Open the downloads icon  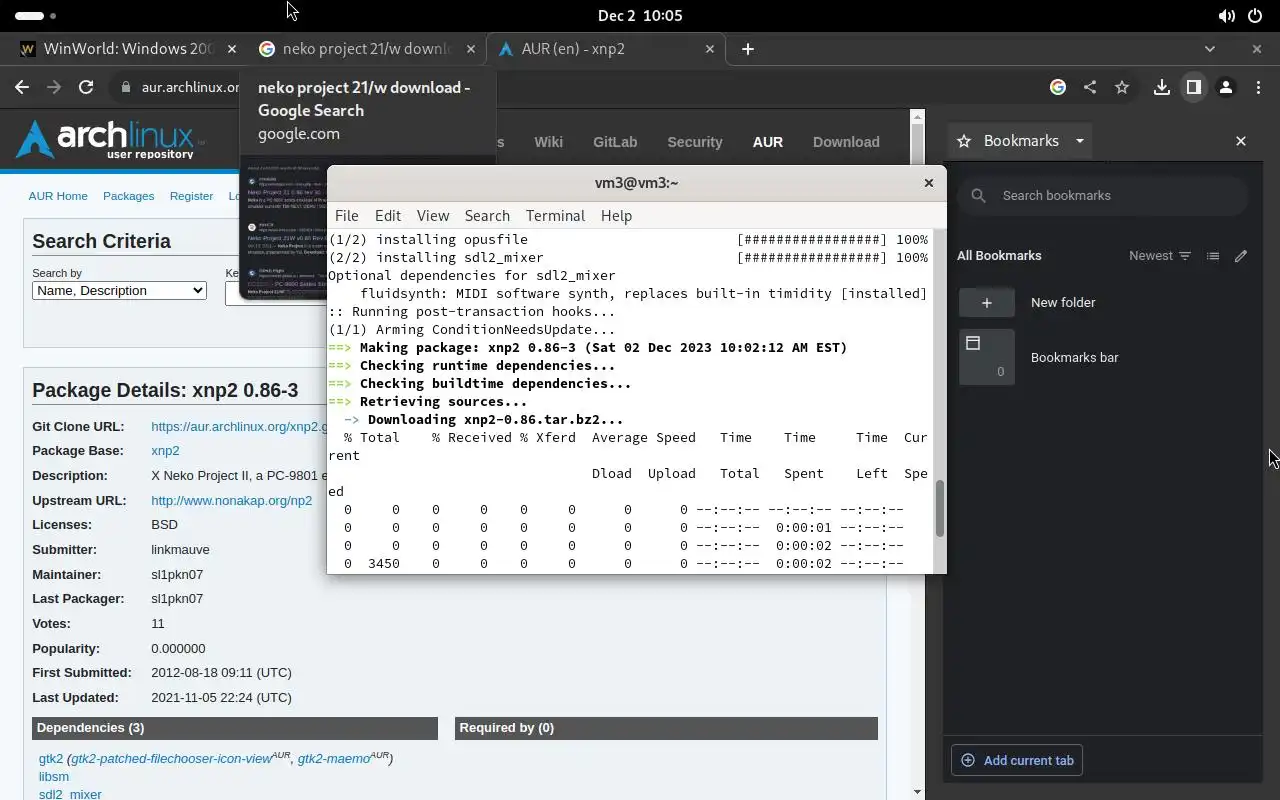tap(1161, 87)
